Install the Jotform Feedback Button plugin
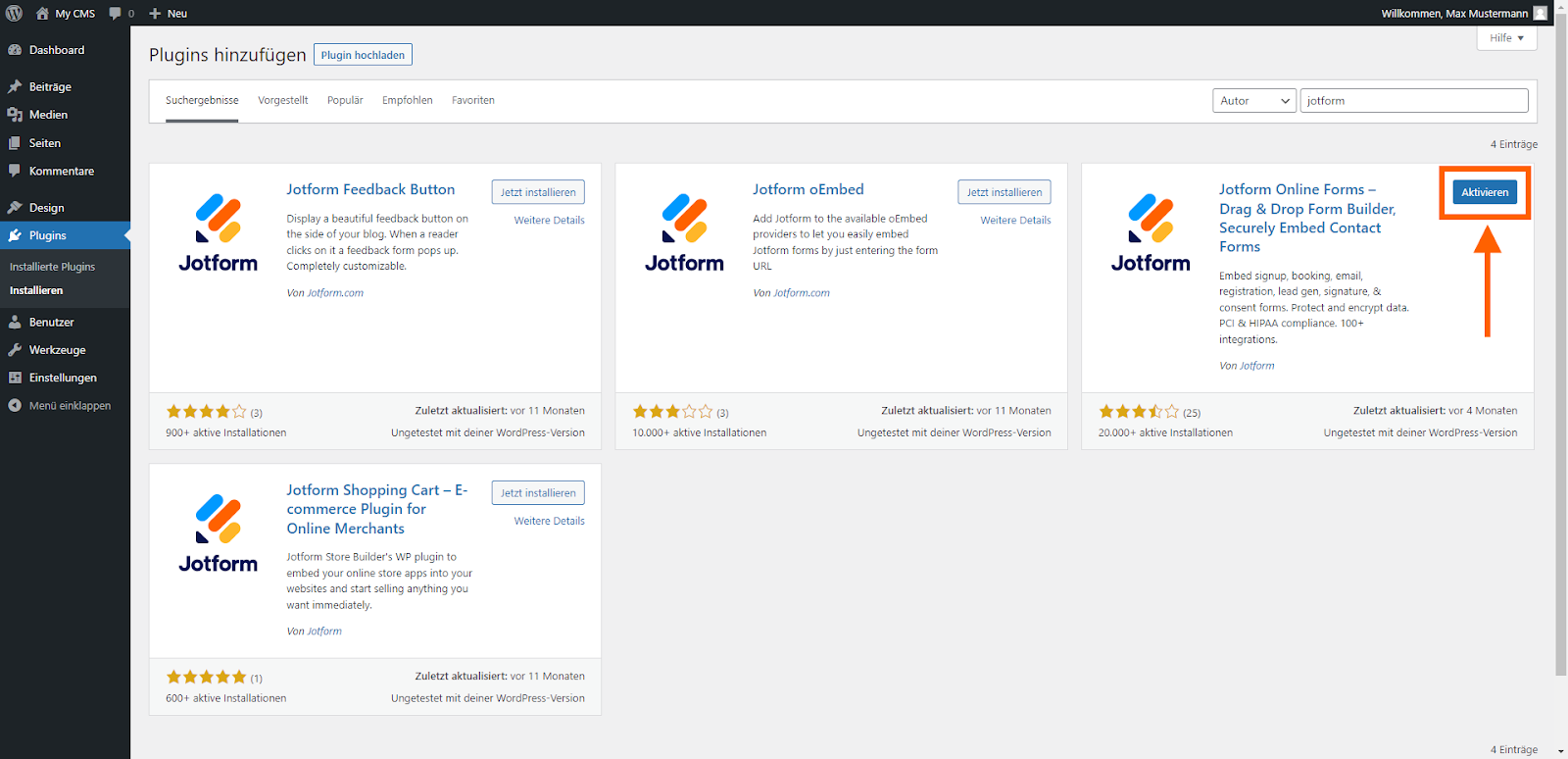This screenshot has width=1568, height=759. click(538, 192)
